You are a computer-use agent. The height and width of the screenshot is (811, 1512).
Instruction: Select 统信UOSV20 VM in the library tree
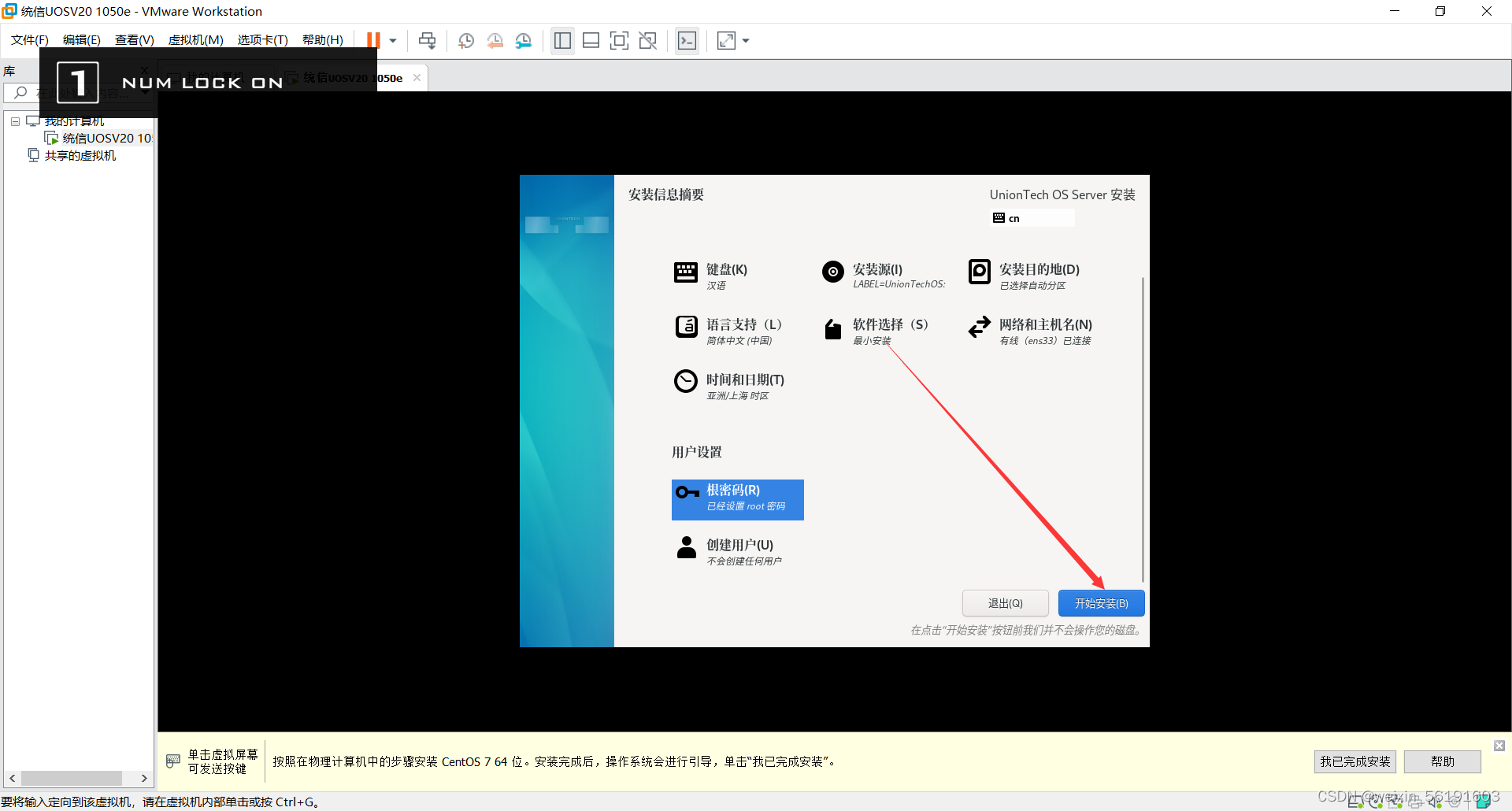pyautogui.click(x=99, y=139)
